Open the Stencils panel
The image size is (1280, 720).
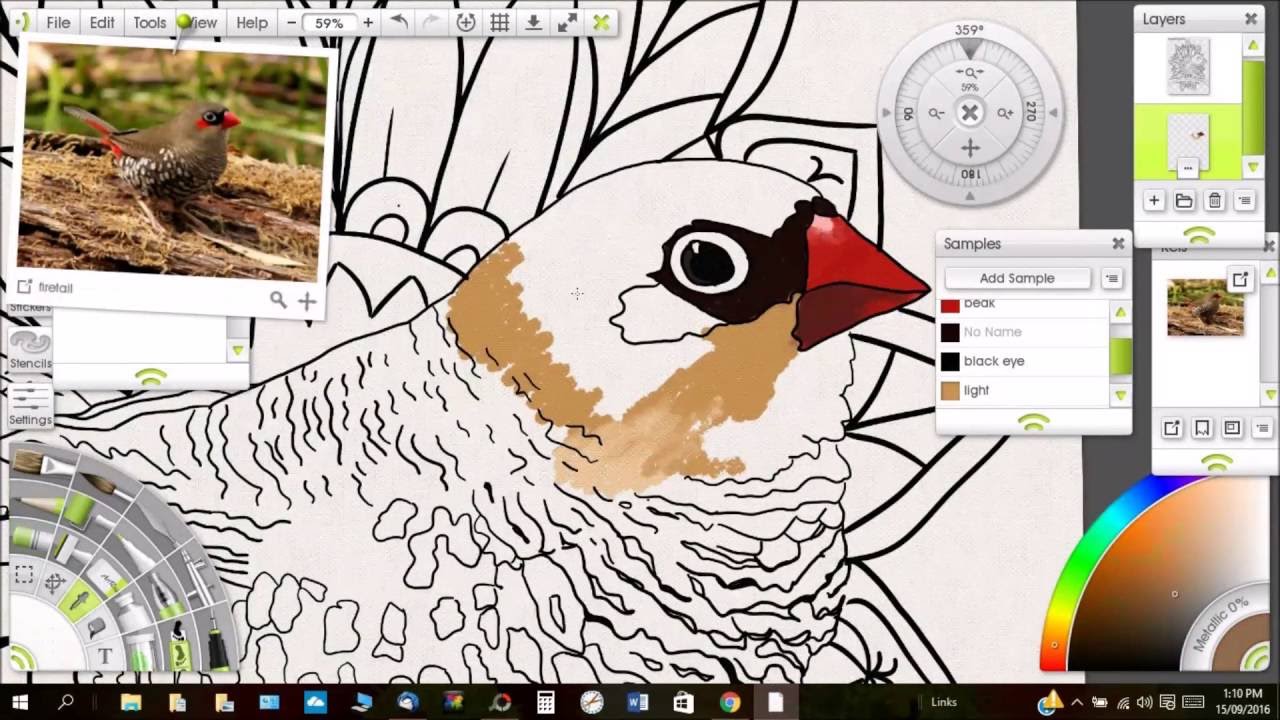pos(30,349)
